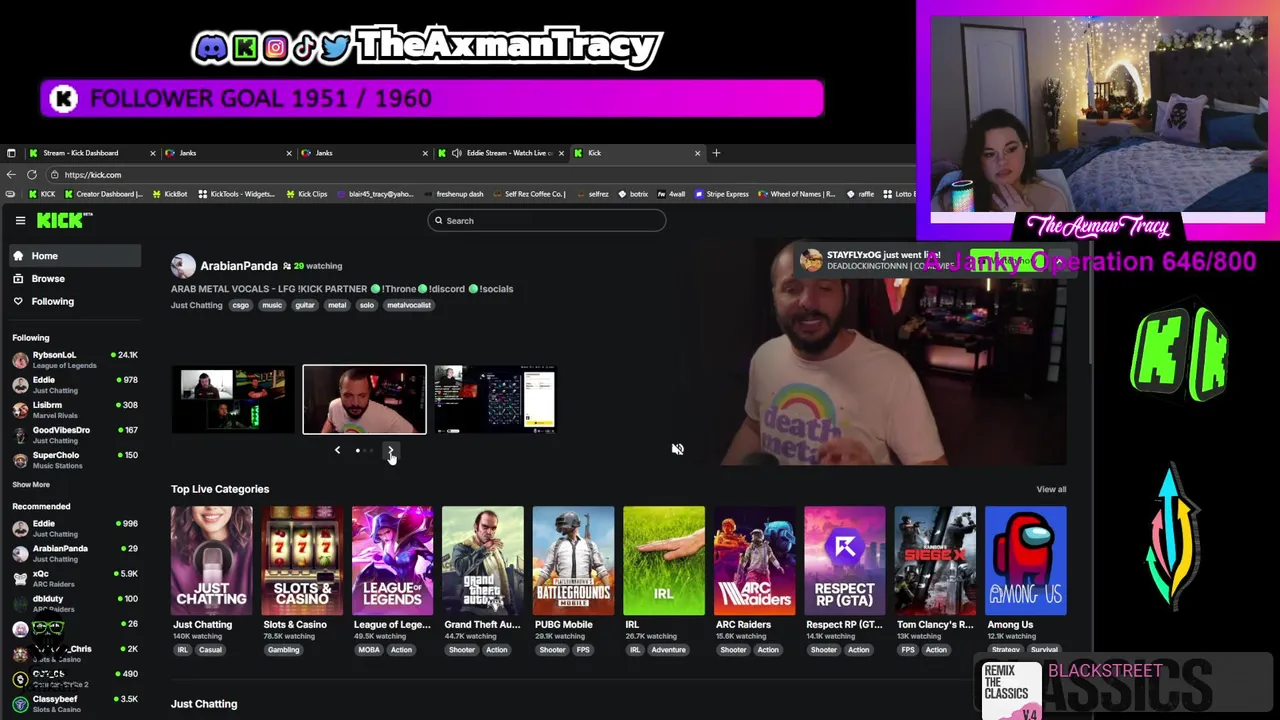This screenshot has width=1280, height=720.
Task: Select the metalvocalist tag
Action: click(x=409, y=305)
